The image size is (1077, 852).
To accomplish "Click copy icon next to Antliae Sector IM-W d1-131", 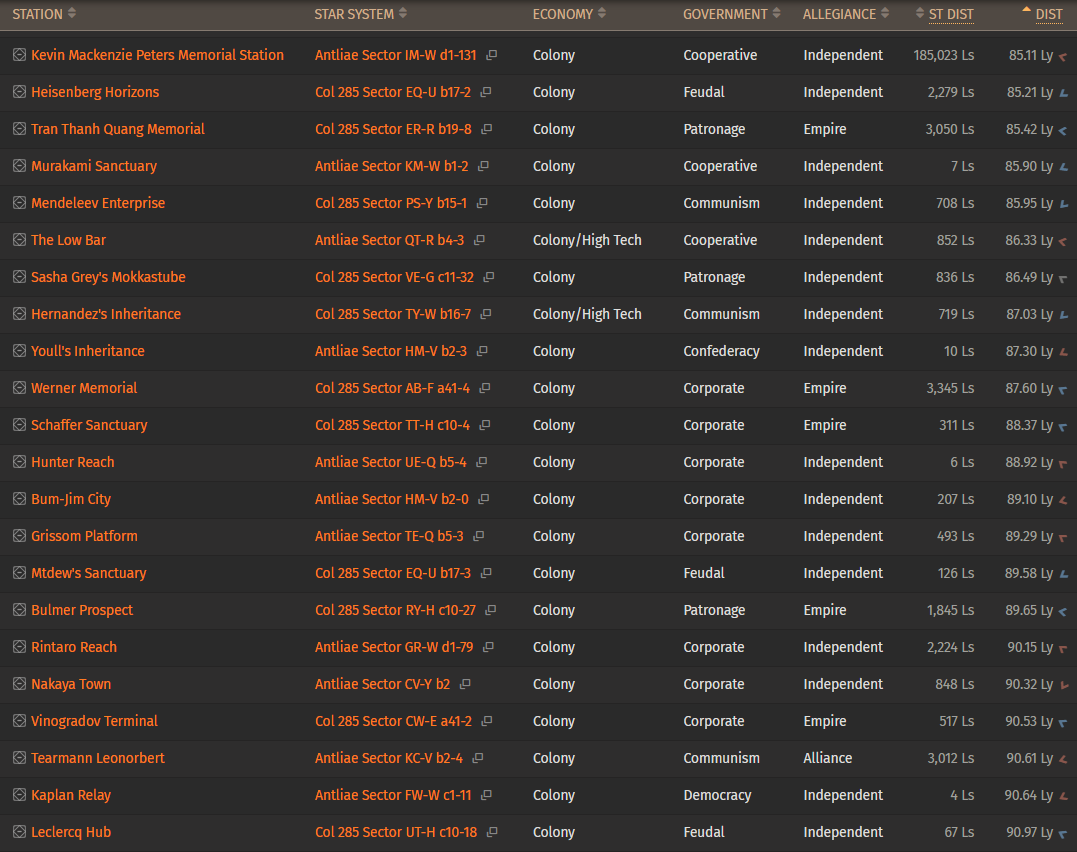I will 492,55.
